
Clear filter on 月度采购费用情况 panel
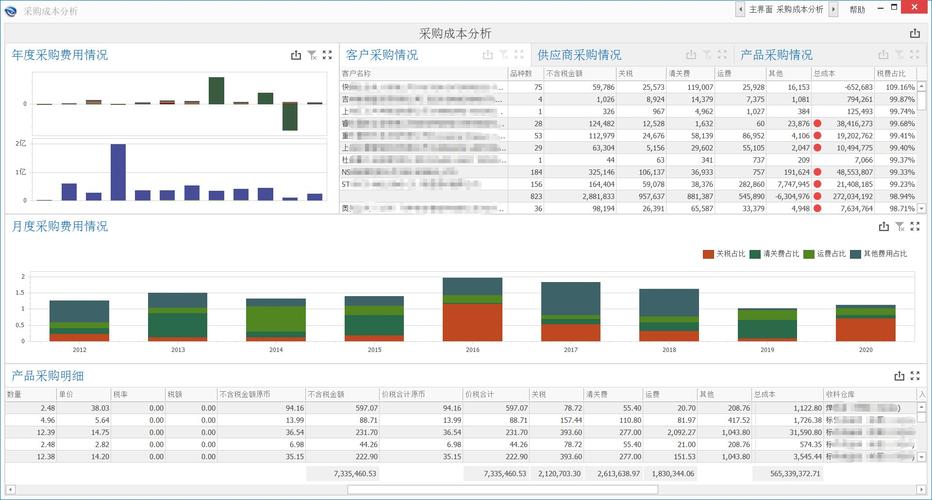click(x=900, y=227)
